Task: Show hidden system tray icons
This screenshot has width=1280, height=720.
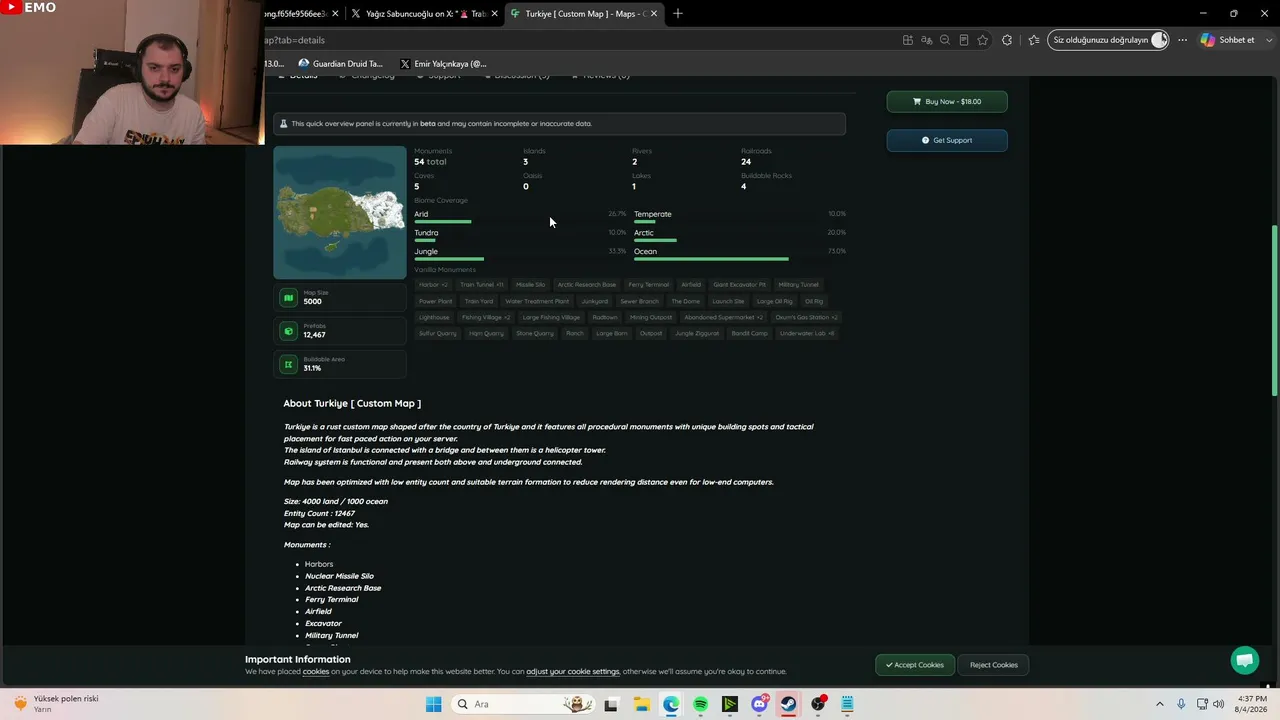Action: (1160, 704)
